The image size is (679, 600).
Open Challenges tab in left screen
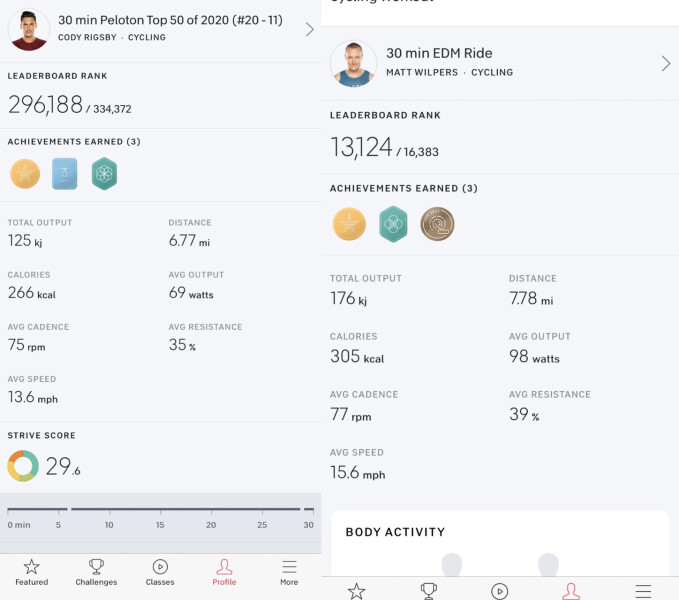tap(96, 572)
